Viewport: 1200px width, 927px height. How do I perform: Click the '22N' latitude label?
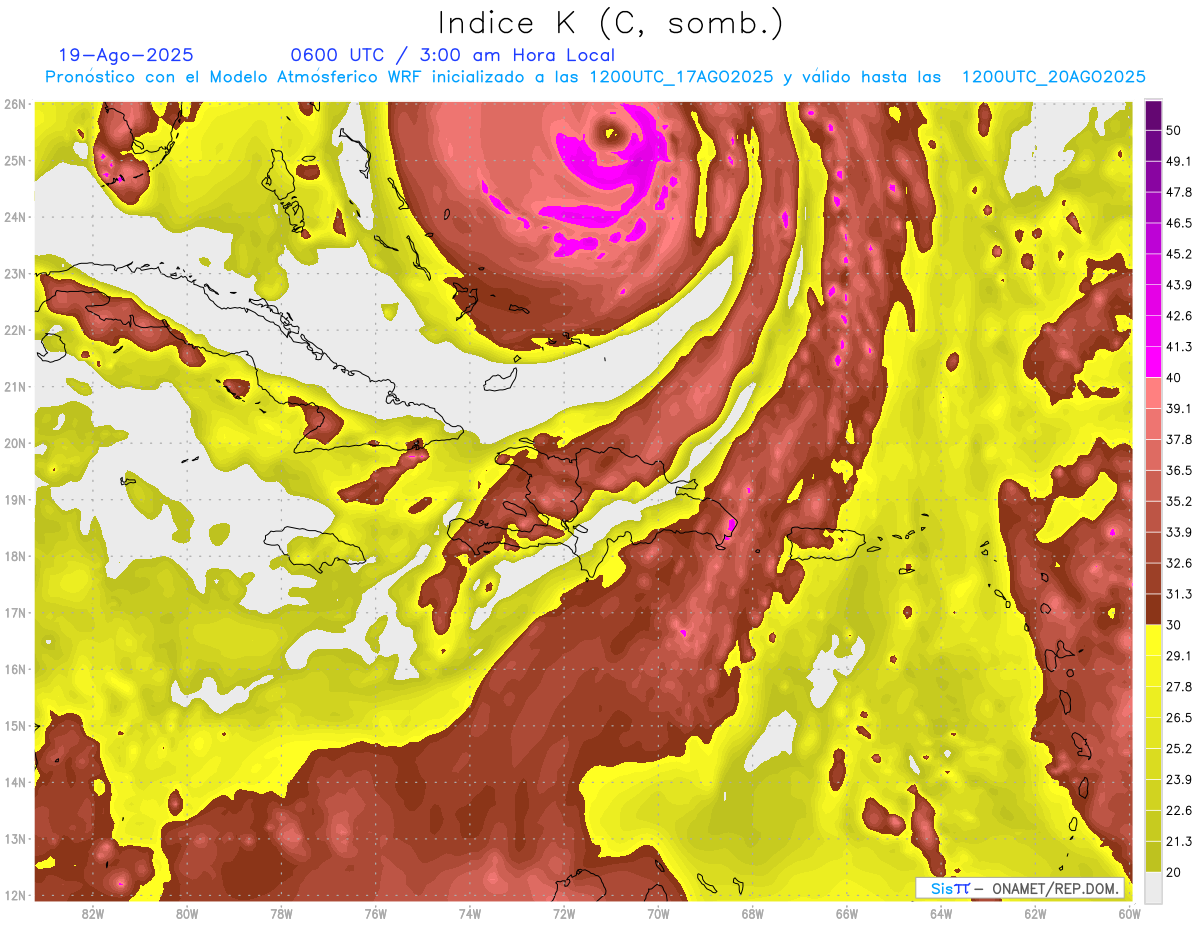(x=15, y=330)
